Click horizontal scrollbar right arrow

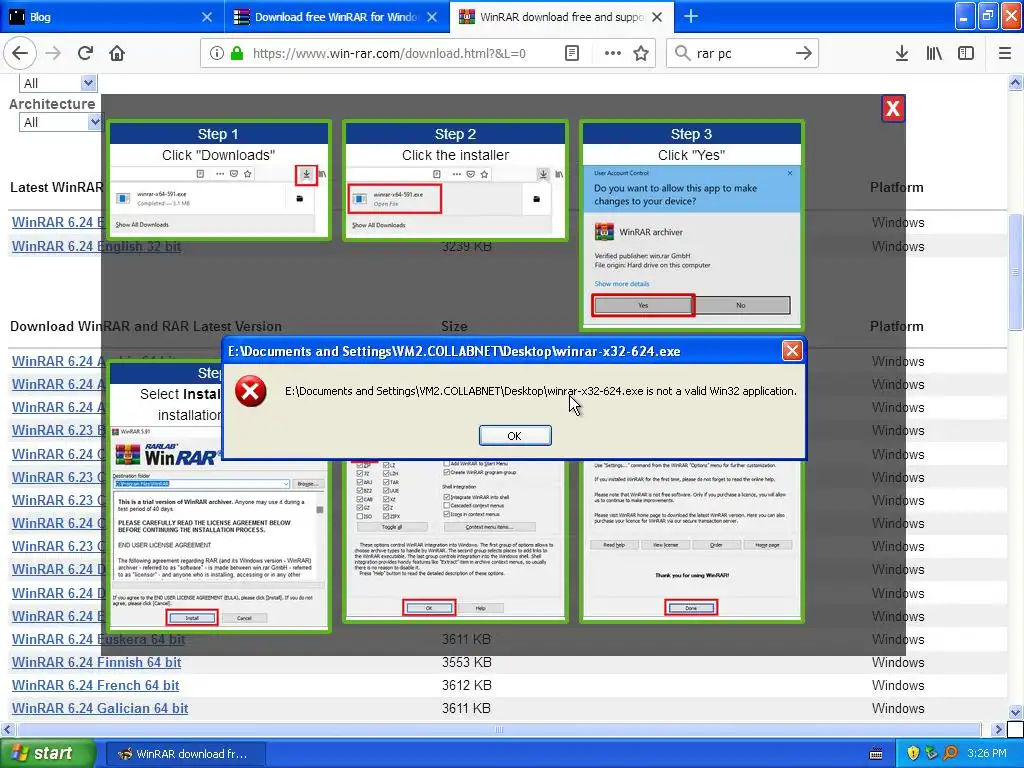[998, 729]
